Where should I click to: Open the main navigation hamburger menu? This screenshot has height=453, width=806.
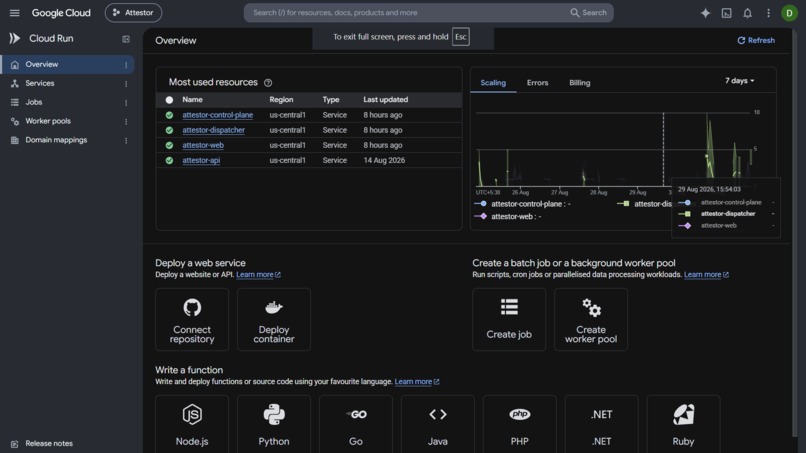tap(14, 13)
